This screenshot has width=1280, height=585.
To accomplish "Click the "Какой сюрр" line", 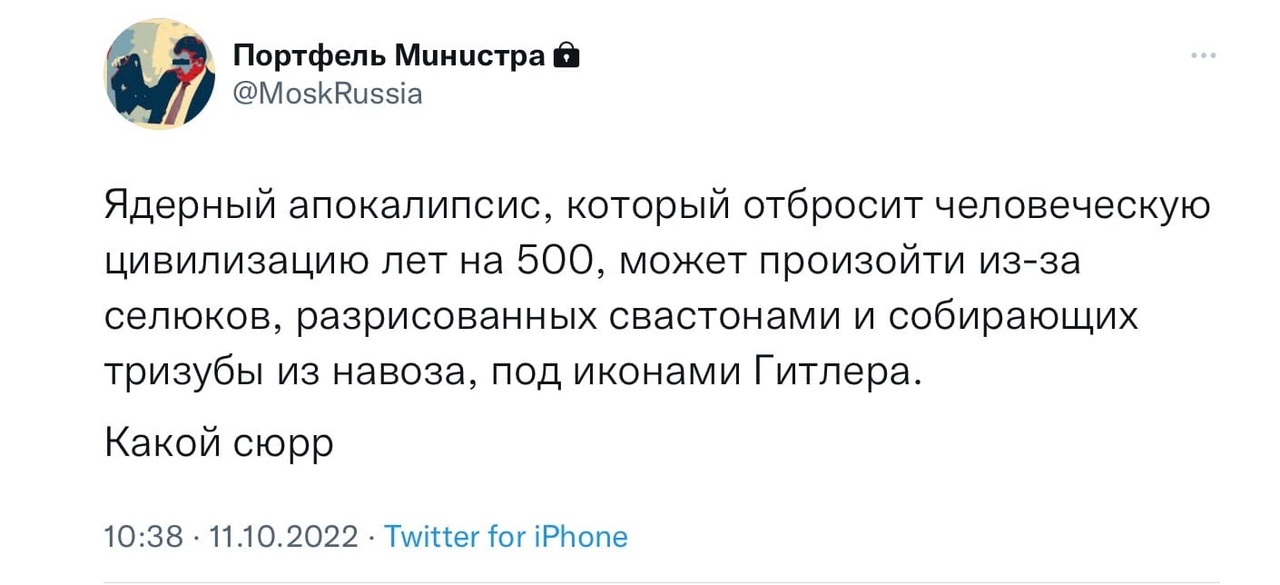I will point(219,442).
